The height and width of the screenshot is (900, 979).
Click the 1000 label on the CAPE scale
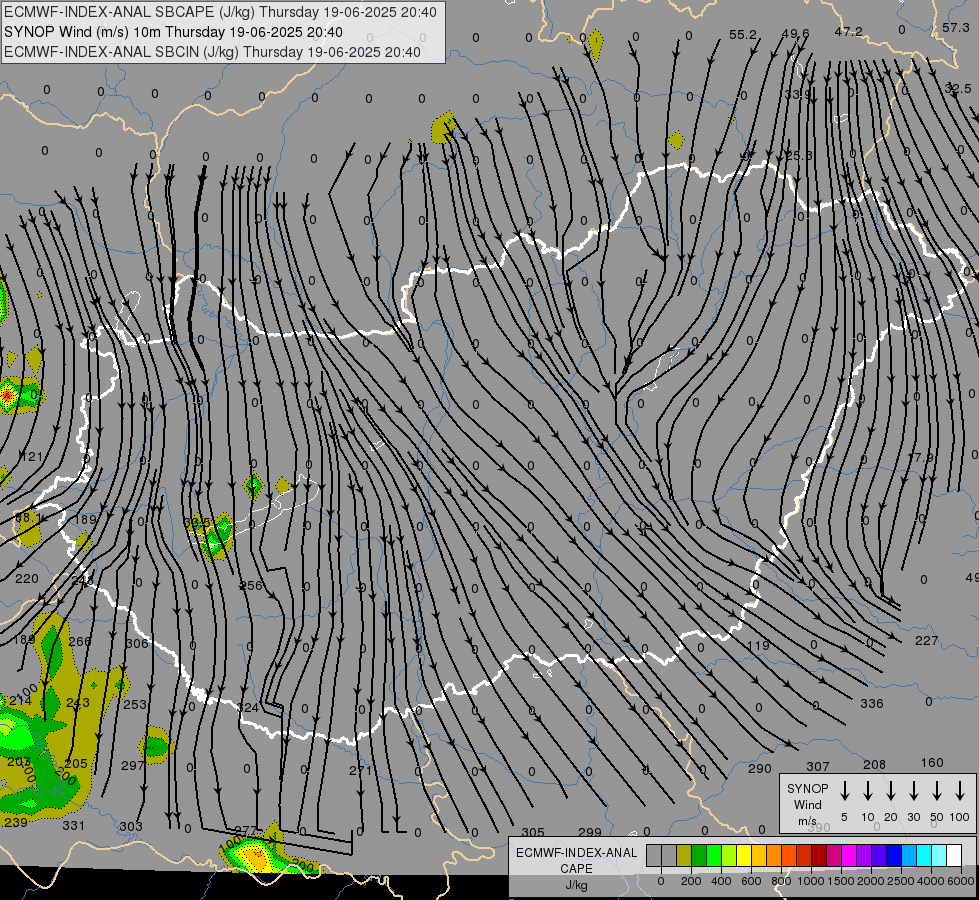810,881
